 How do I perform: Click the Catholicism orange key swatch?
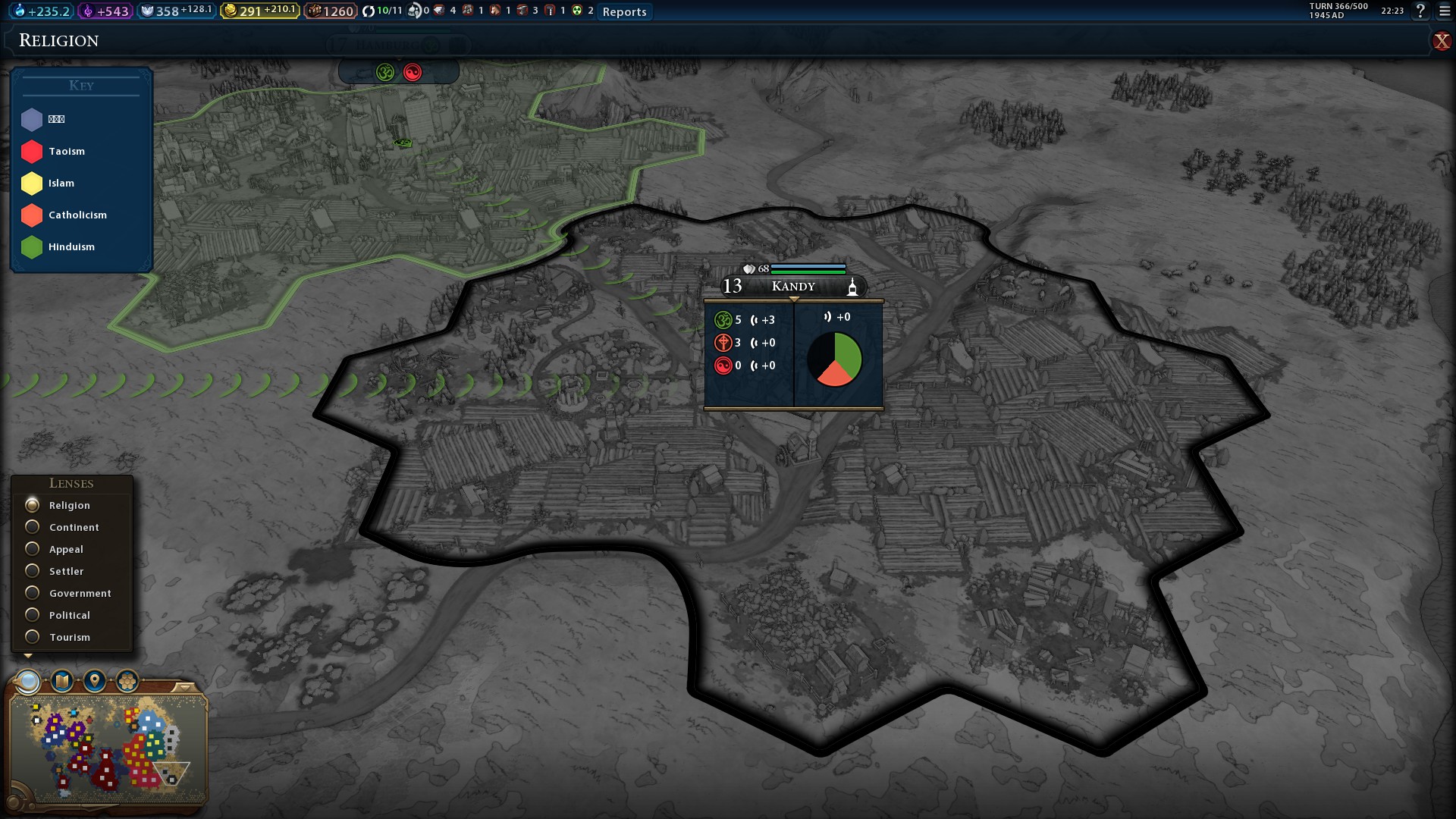click(32, 215)
